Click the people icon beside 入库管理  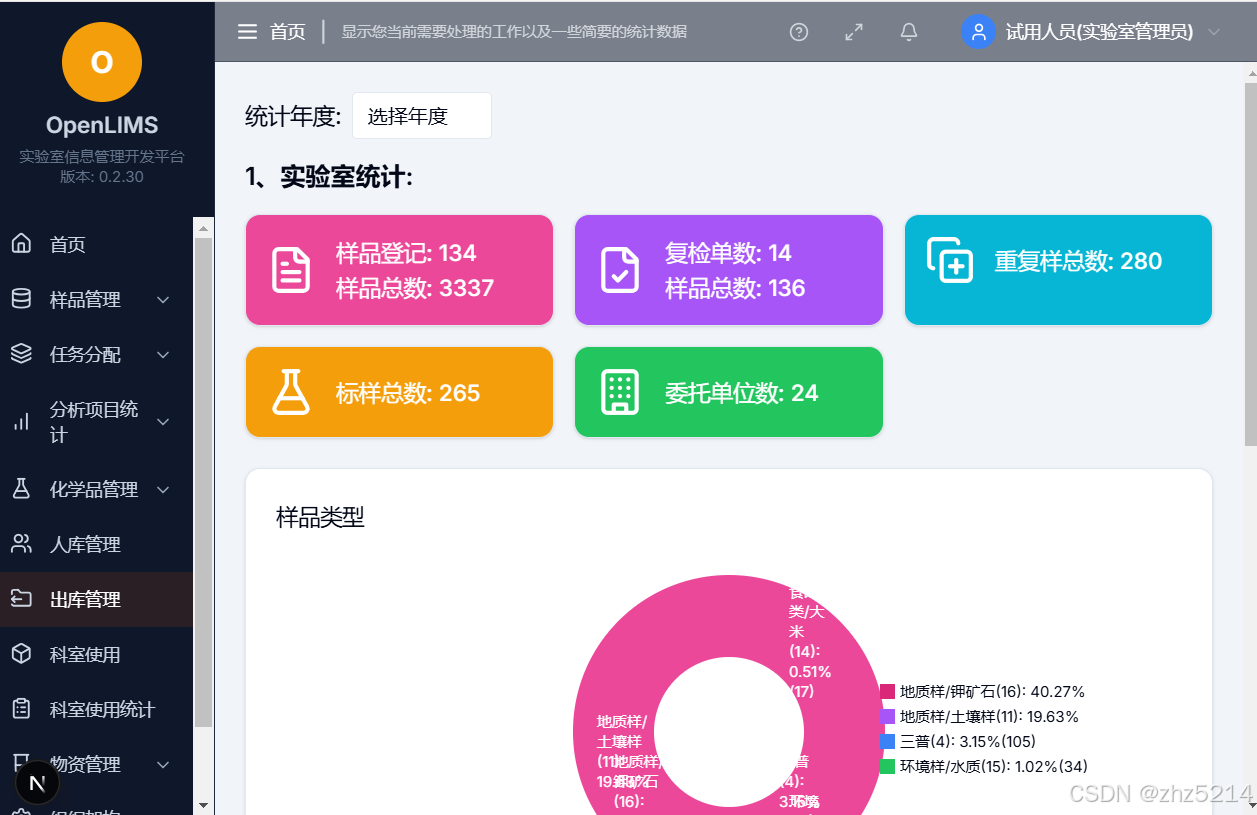21,544
